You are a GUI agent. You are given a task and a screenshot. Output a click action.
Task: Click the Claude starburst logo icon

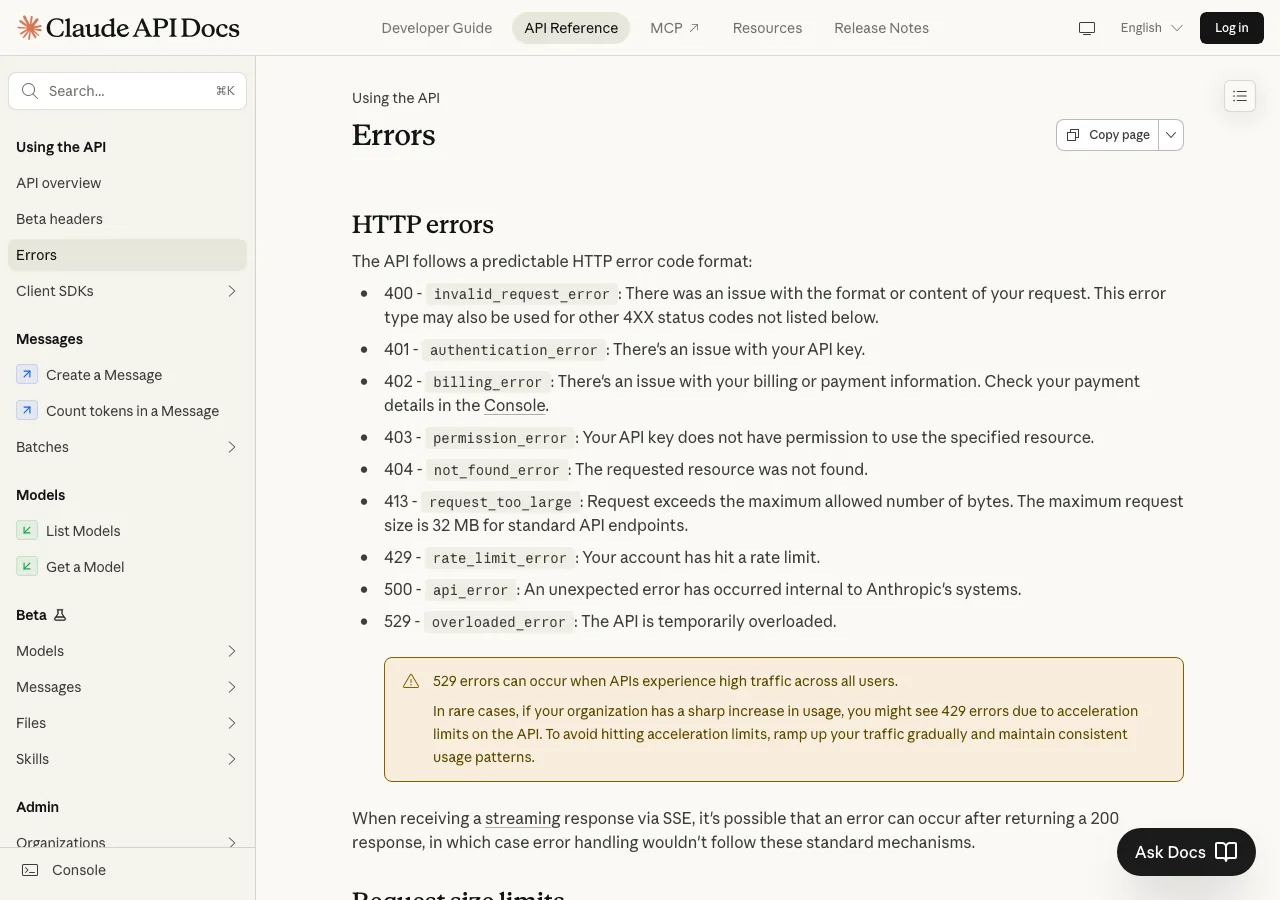click(30, 28)
